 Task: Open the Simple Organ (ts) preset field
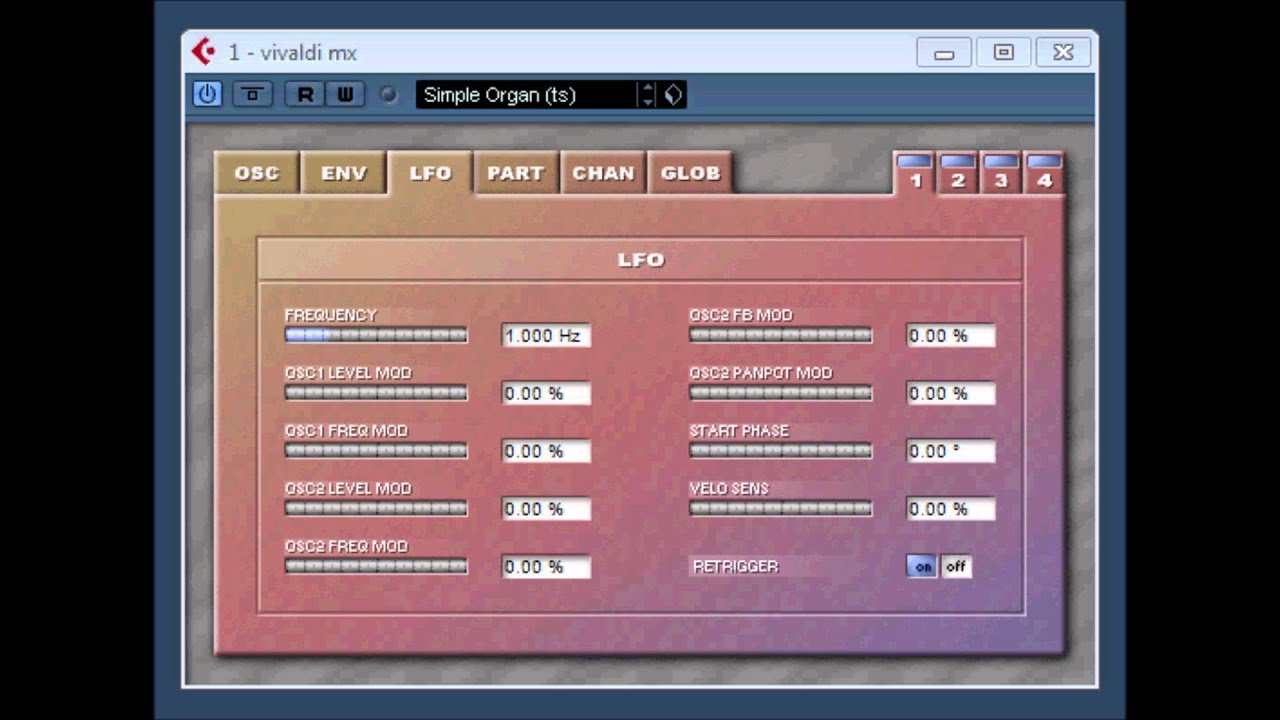(526, 95)
